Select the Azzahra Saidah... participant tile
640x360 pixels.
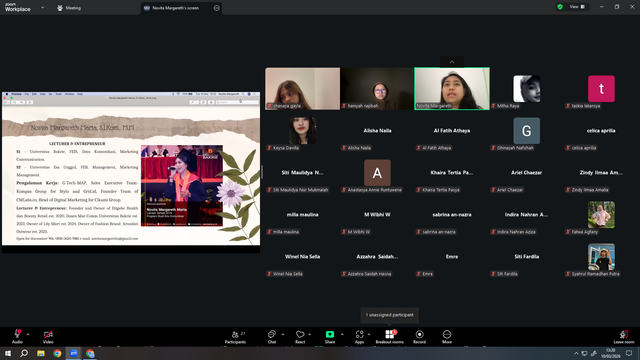(x=377, y=257)
